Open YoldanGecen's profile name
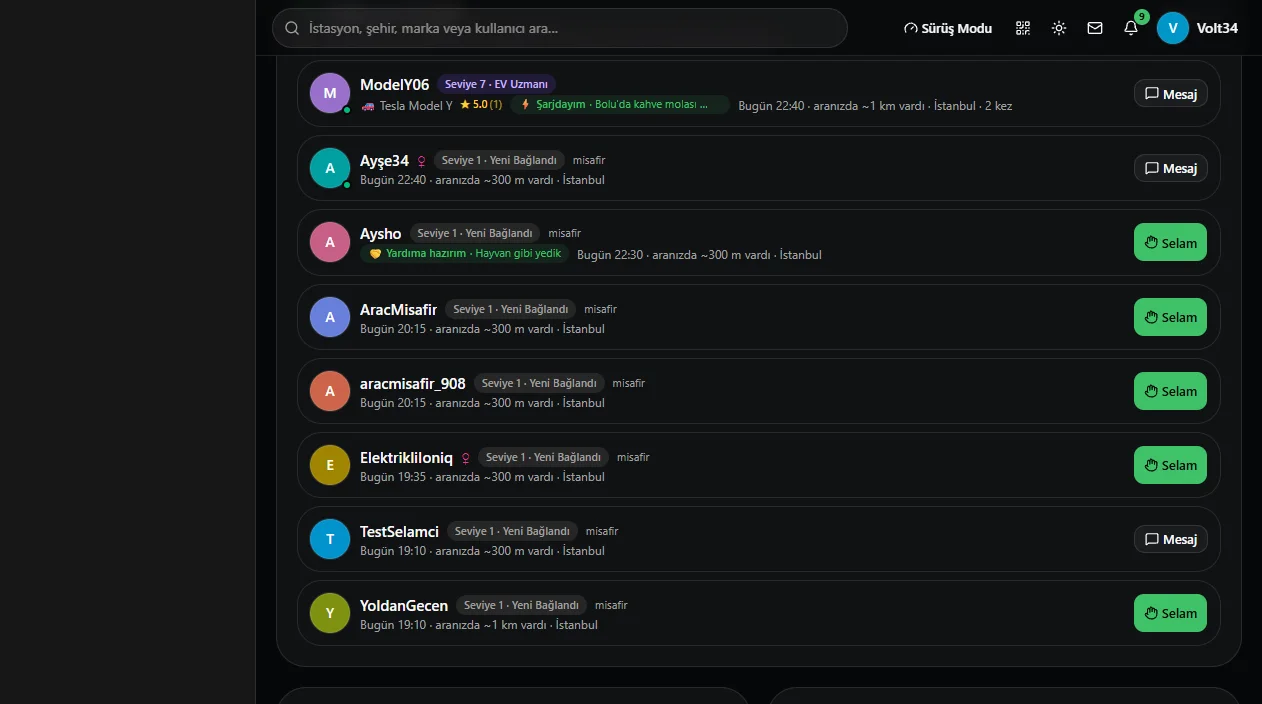 [x=404, y=605]
